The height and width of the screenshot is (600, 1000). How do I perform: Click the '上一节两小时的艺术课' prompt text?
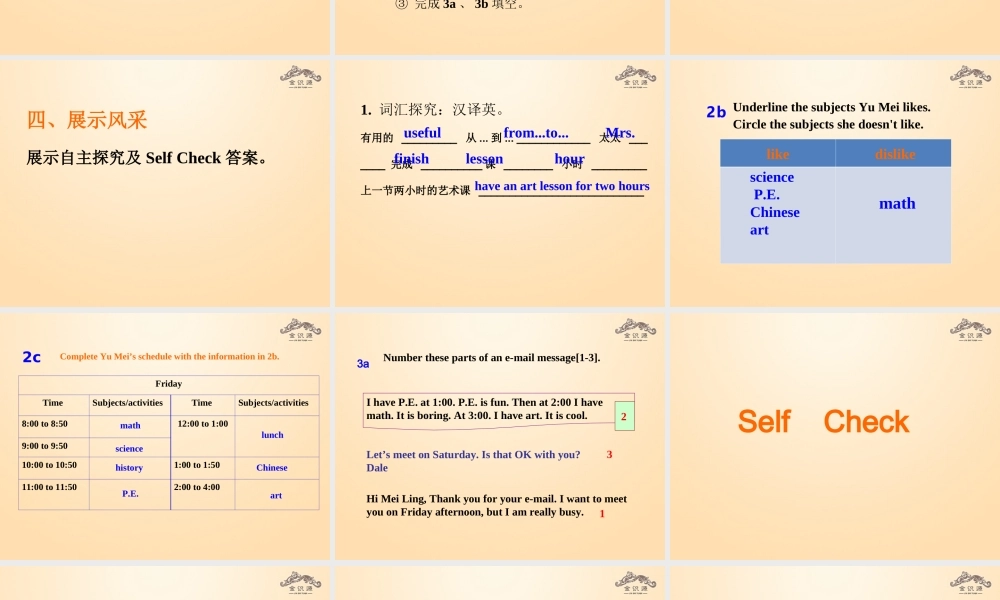pos(415,190)
